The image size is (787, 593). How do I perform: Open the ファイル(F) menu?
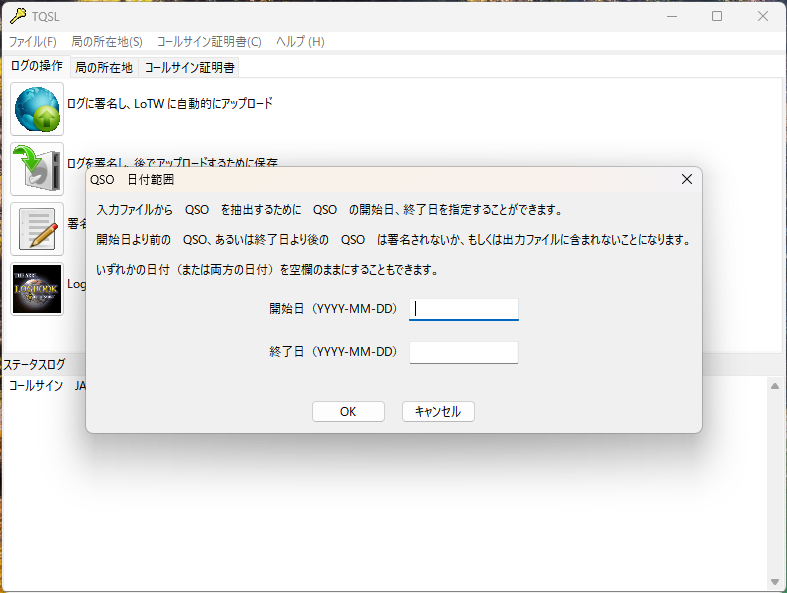(x=33, y=42)
